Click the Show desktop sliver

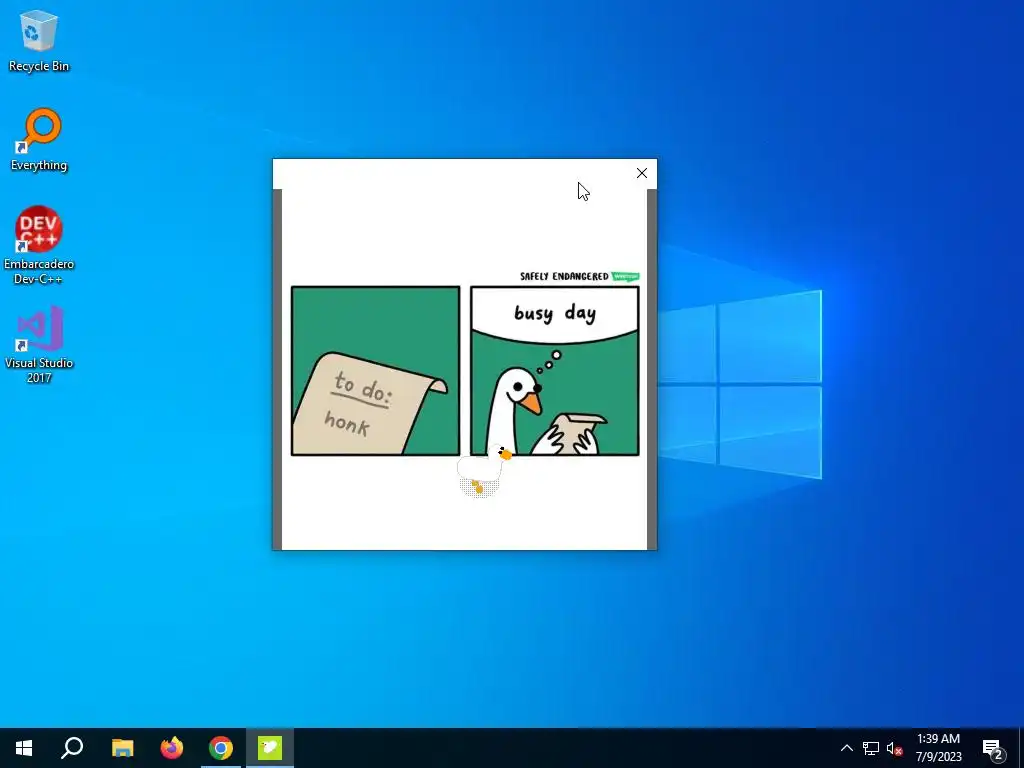click(1021, 748)
